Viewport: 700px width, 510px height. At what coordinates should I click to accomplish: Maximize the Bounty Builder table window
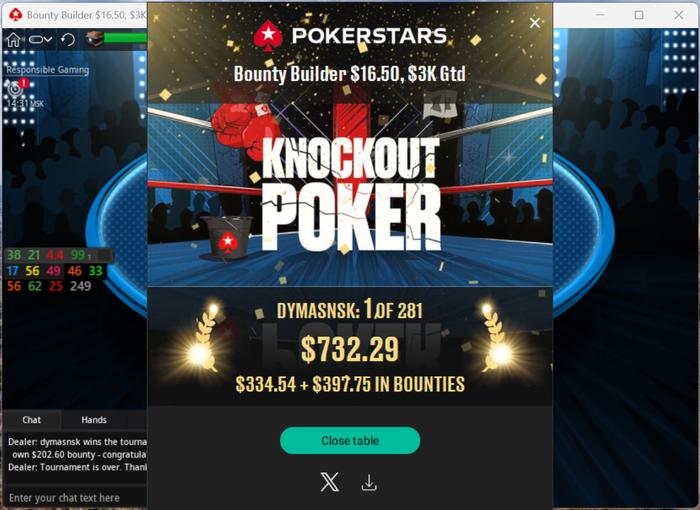pos(639,15)
